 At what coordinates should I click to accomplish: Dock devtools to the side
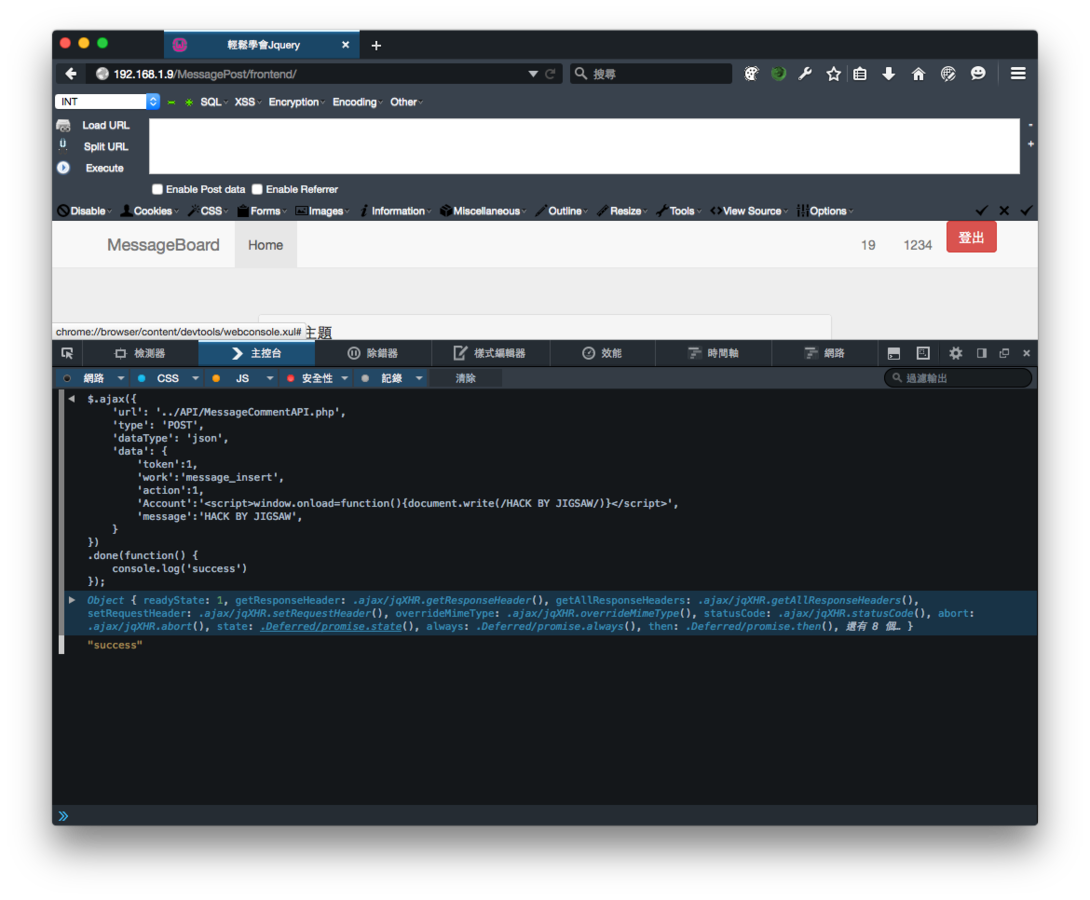(982, 353)
